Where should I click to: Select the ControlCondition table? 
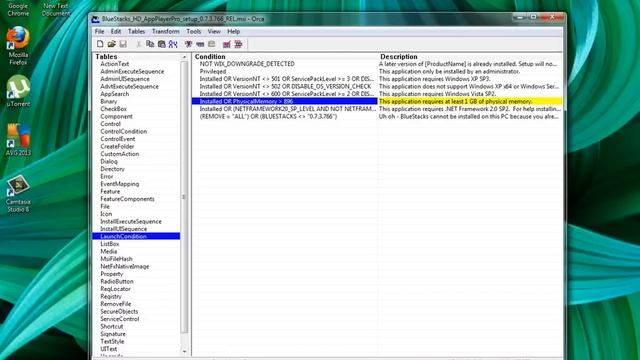point(124,131)
